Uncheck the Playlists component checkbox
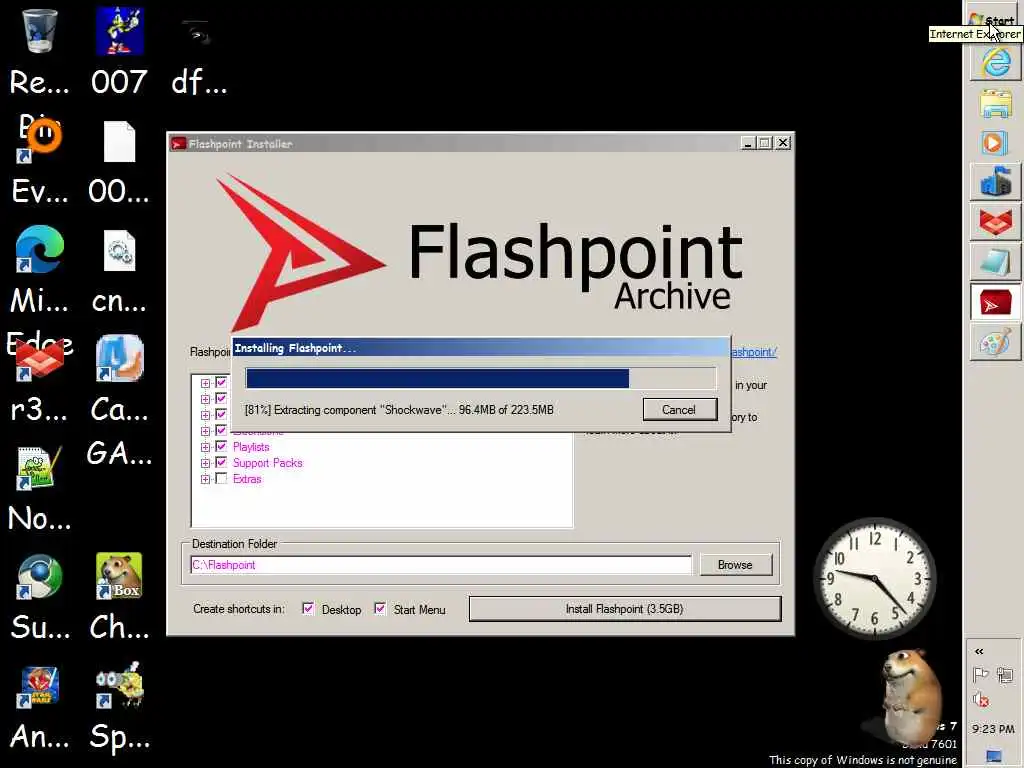 [x=221, y=447]
